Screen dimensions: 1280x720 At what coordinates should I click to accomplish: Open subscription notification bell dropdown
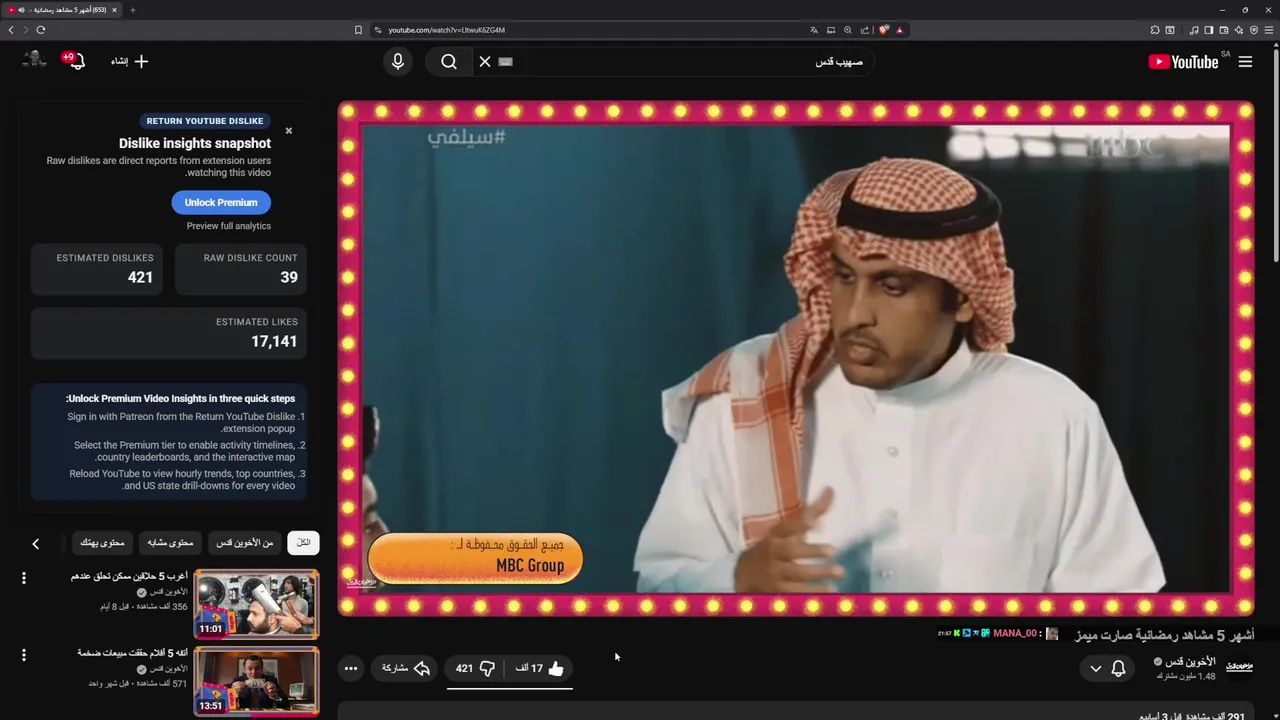point(1107,668)
